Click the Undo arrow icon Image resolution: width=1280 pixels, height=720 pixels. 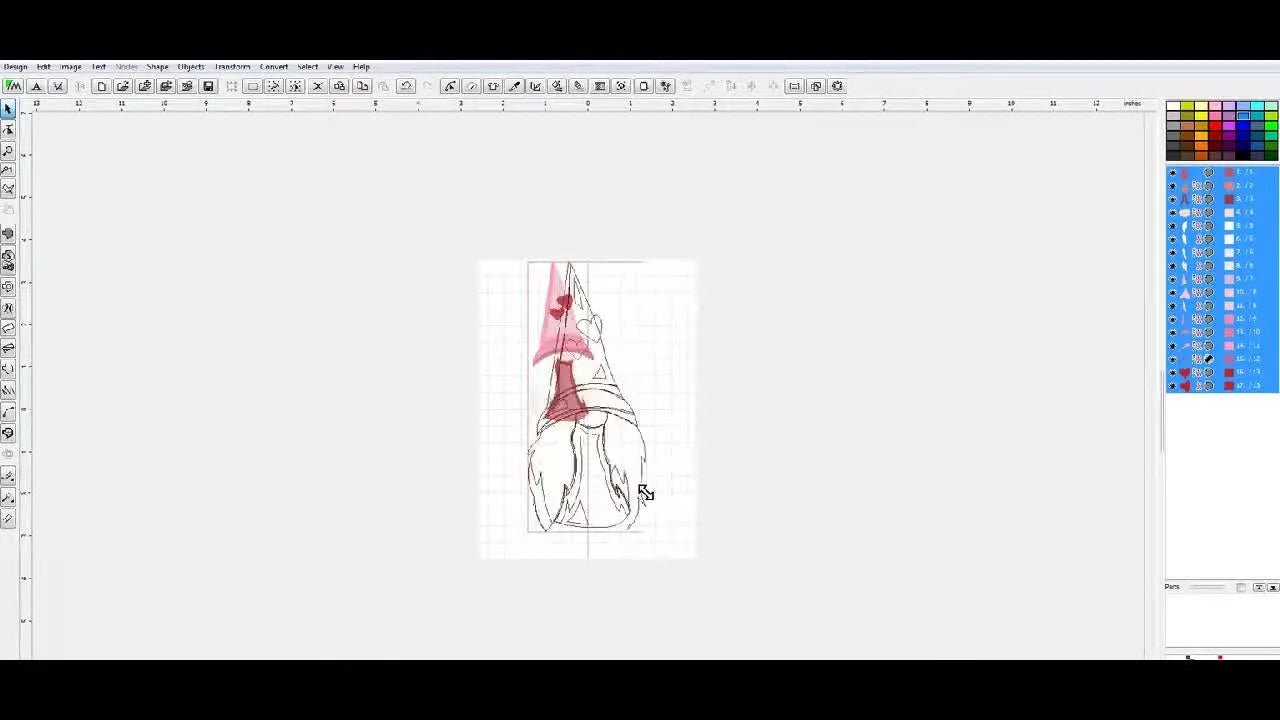click(x=406, y=86)
